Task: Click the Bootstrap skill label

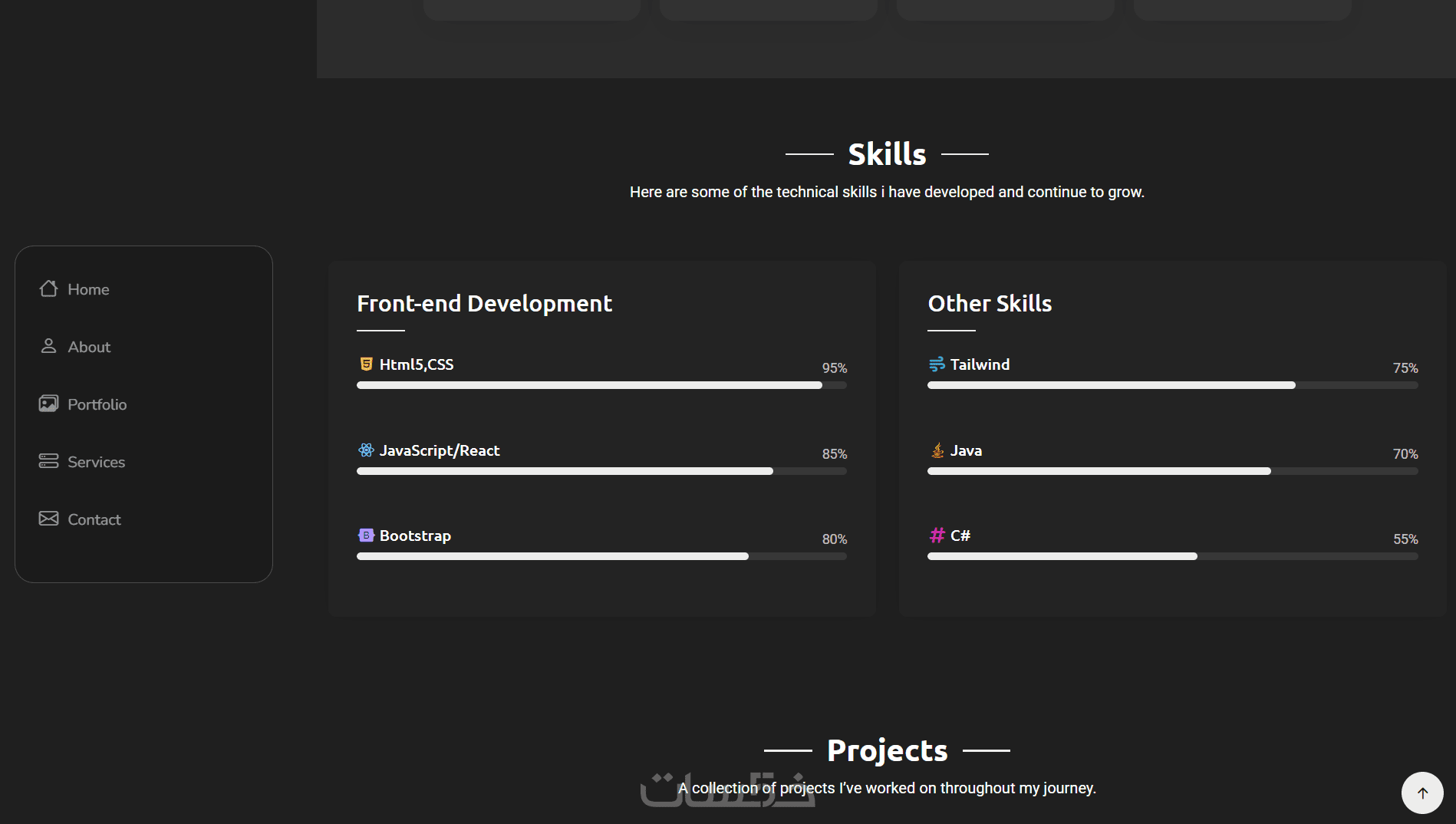Action: coord(415,536)
